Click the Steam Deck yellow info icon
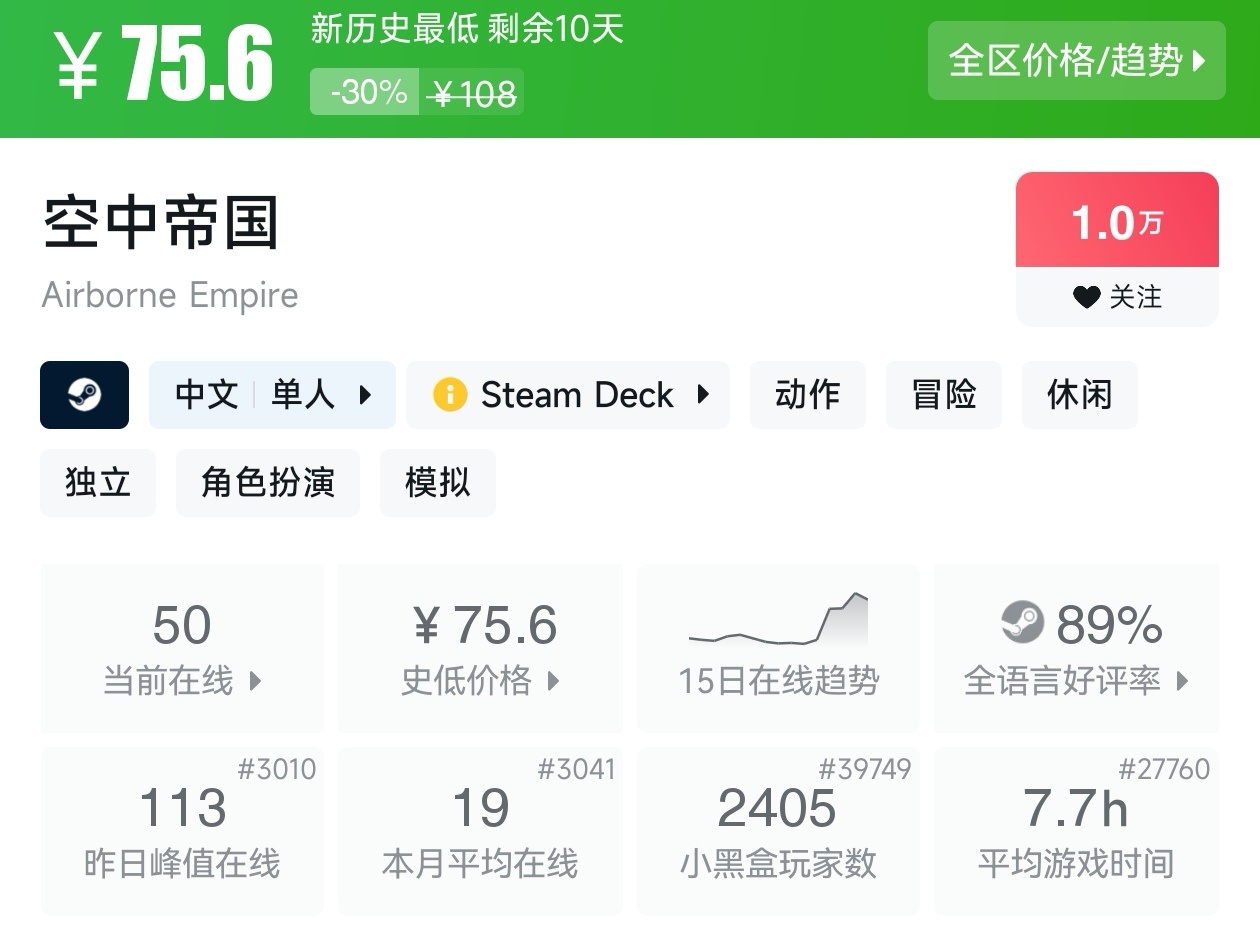 coord(450,395)
